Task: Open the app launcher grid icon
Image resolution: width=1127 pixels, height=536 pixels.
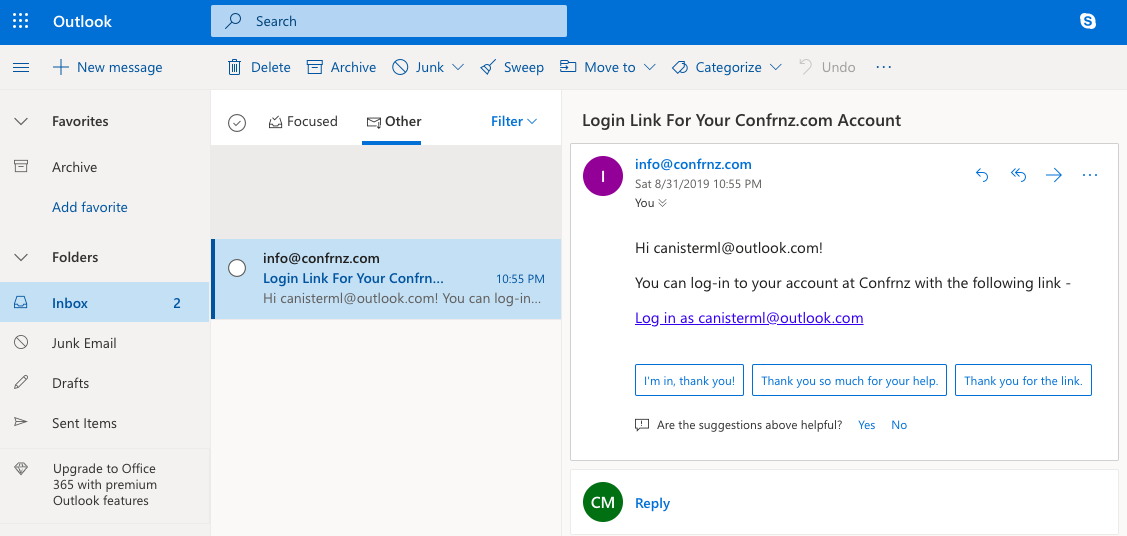Action: [x=21, y=21]
